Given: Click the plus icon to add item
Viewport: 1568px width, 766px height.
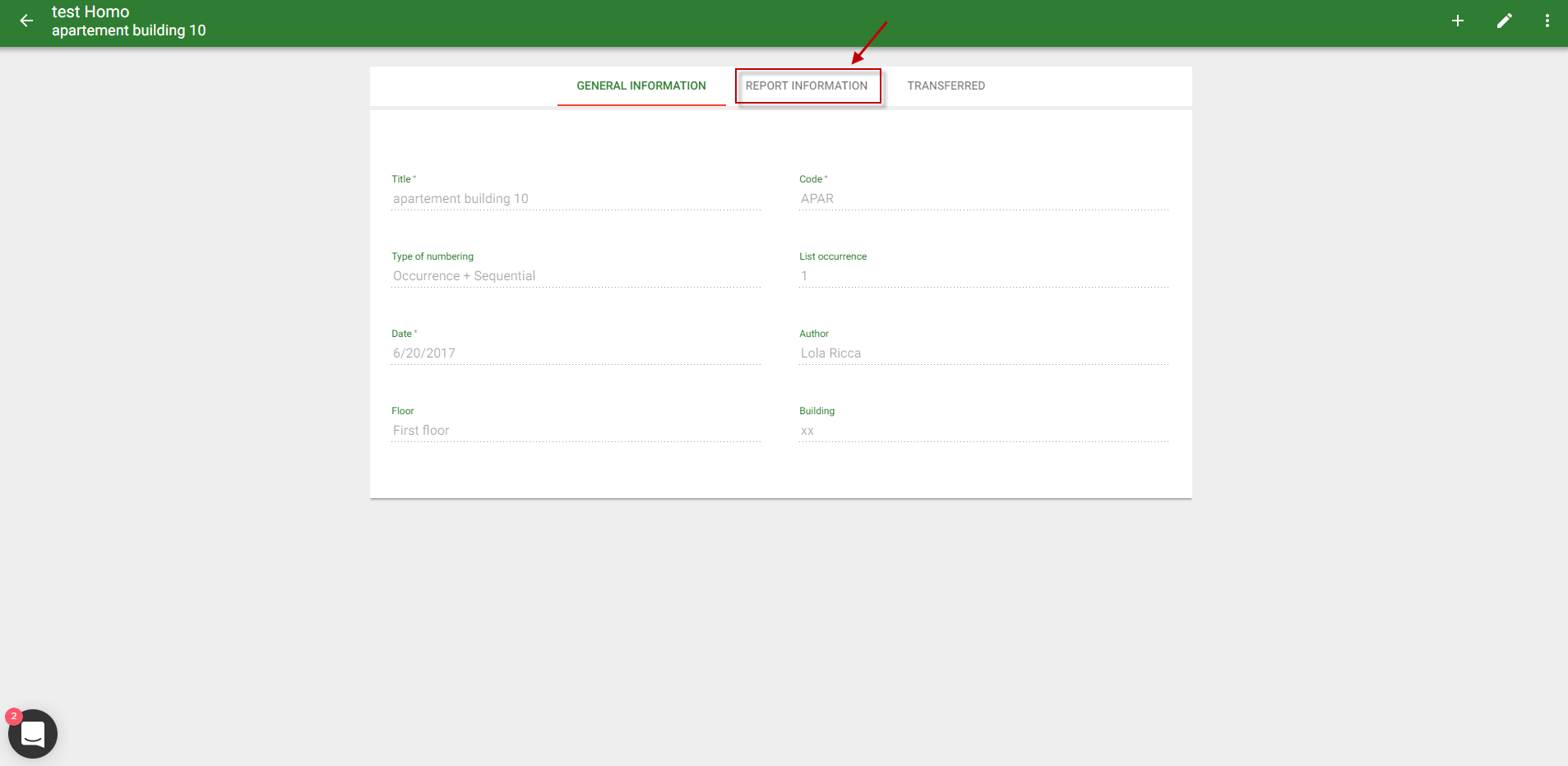Looking at the screenshot, I should click(x=1458, y=21).
